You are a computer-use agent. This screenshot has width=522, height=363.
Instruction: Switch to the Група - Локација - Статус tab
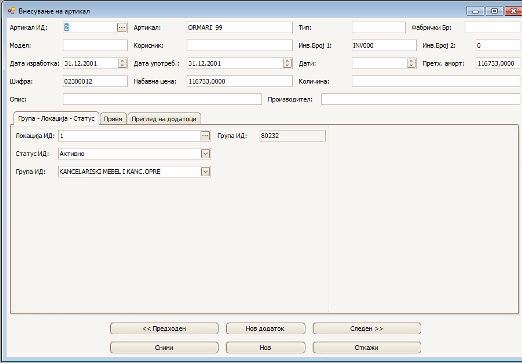point(56,118)
